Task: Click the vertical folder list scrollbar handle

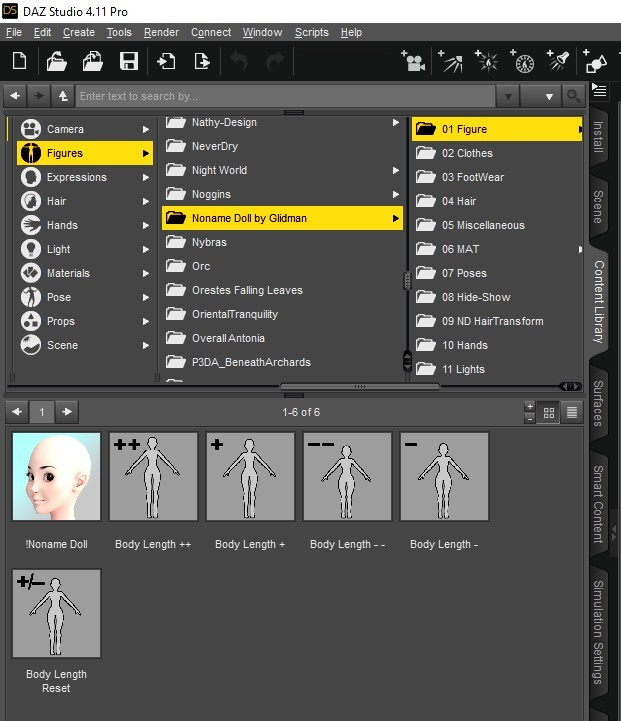Action: click(x=407, y=280)
